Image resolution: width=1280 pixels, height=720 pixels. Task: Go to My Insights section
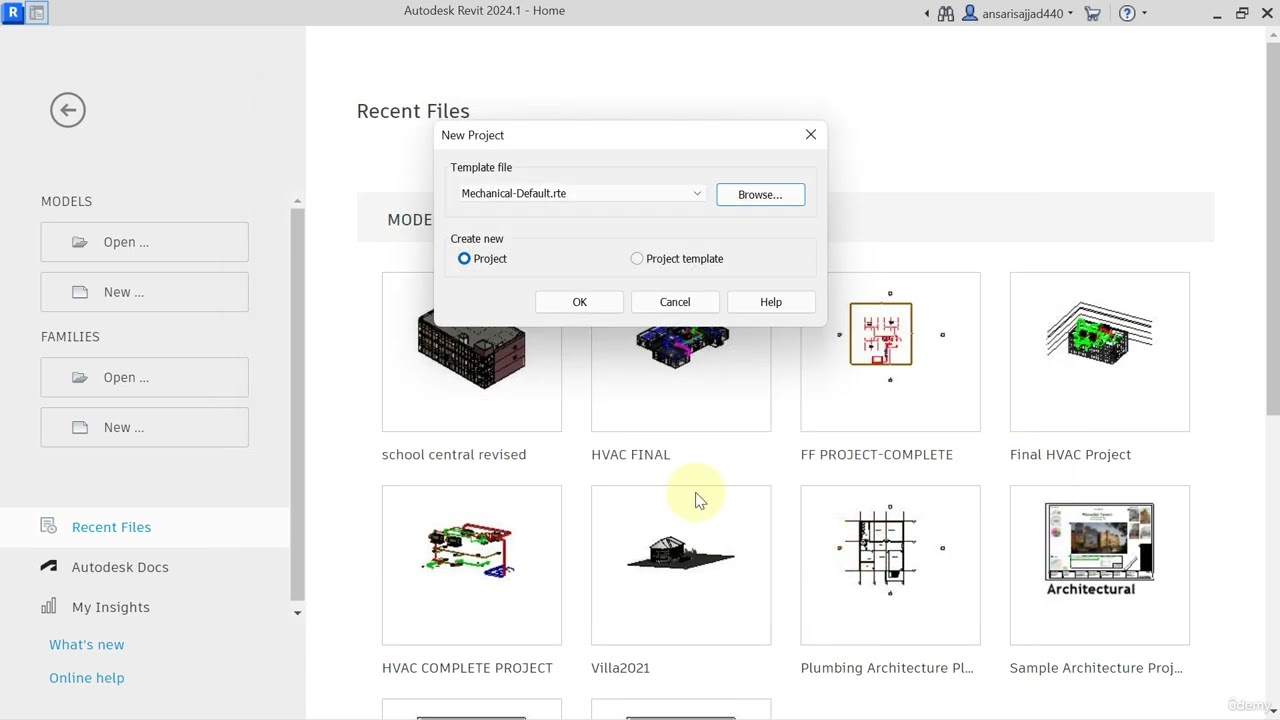[x=111, y=607]
